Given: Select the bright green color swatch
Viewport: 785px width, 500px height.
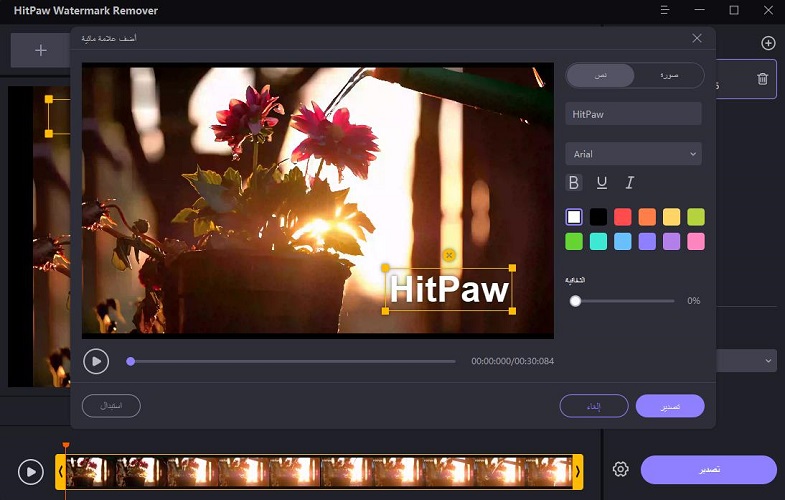Looking at the screenshot, I should 574,241.
